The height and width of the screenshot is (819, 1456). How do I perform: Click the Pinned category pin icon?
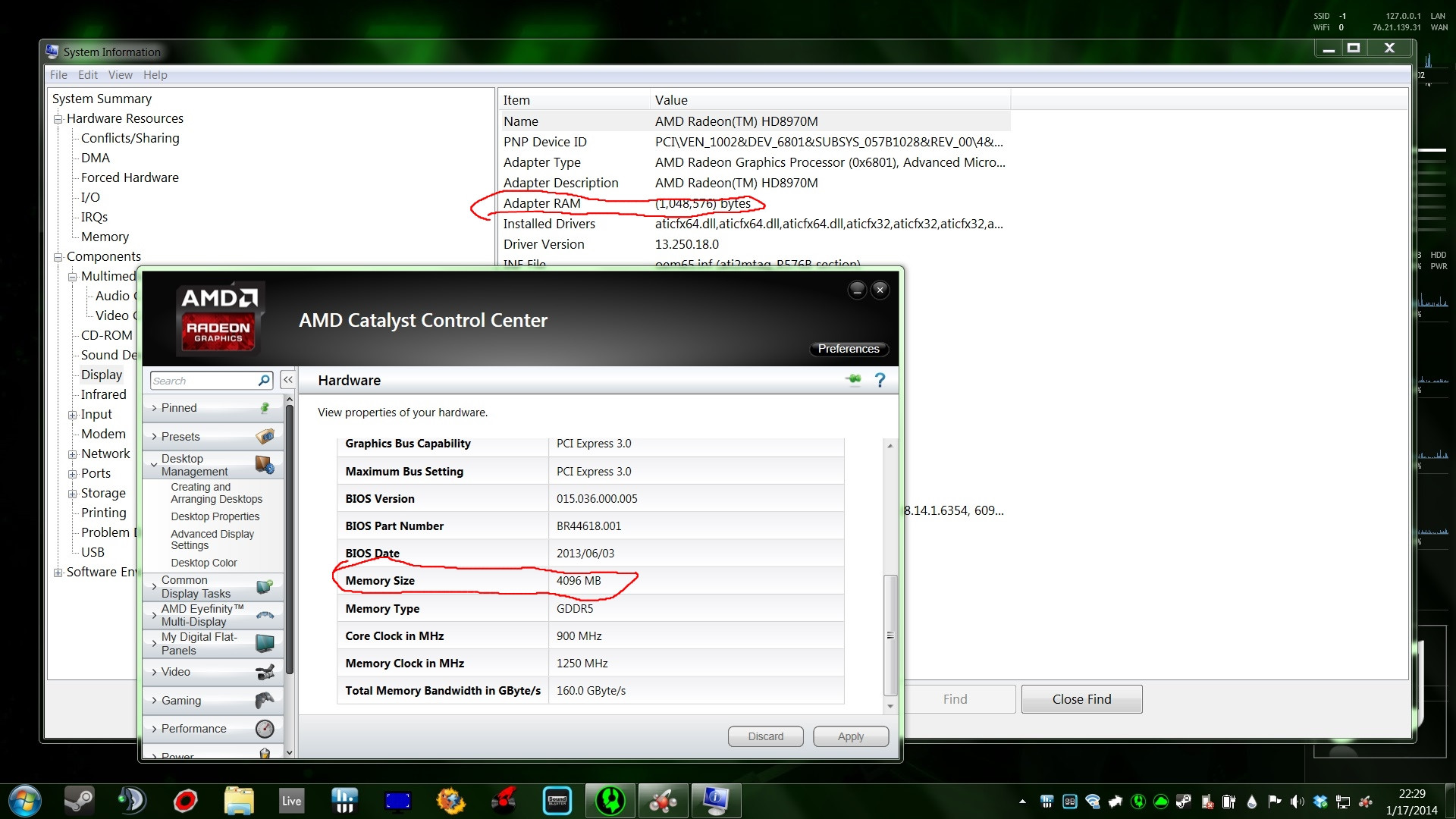tap(265, 408)
